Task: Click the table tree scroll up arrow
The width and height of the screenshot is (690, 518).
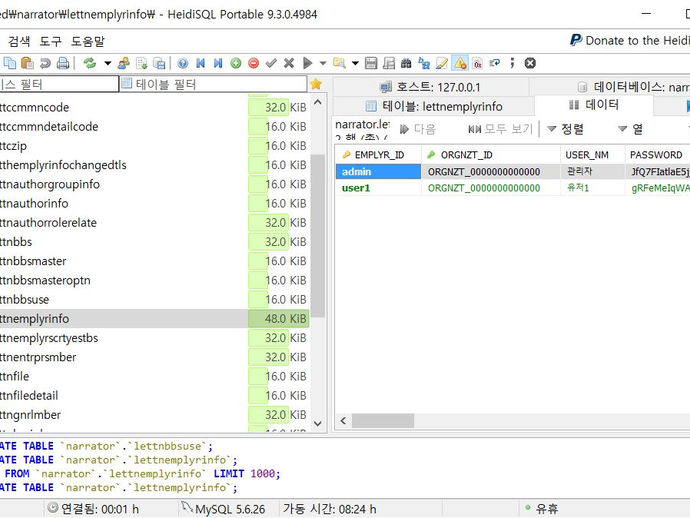Action: 318,103
